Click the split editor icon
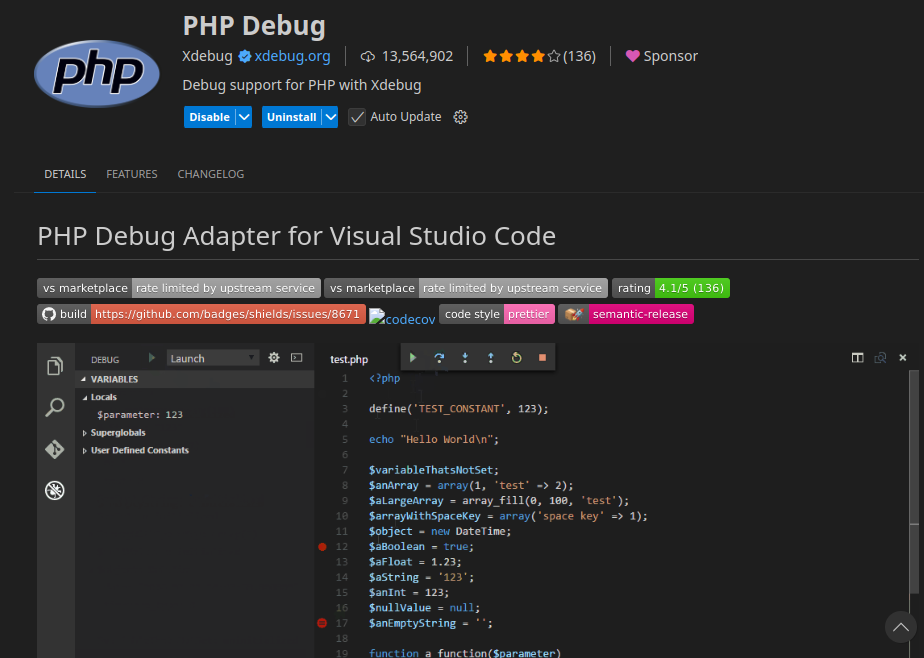This screenshot has width=924, height=658. click(857, 358)
